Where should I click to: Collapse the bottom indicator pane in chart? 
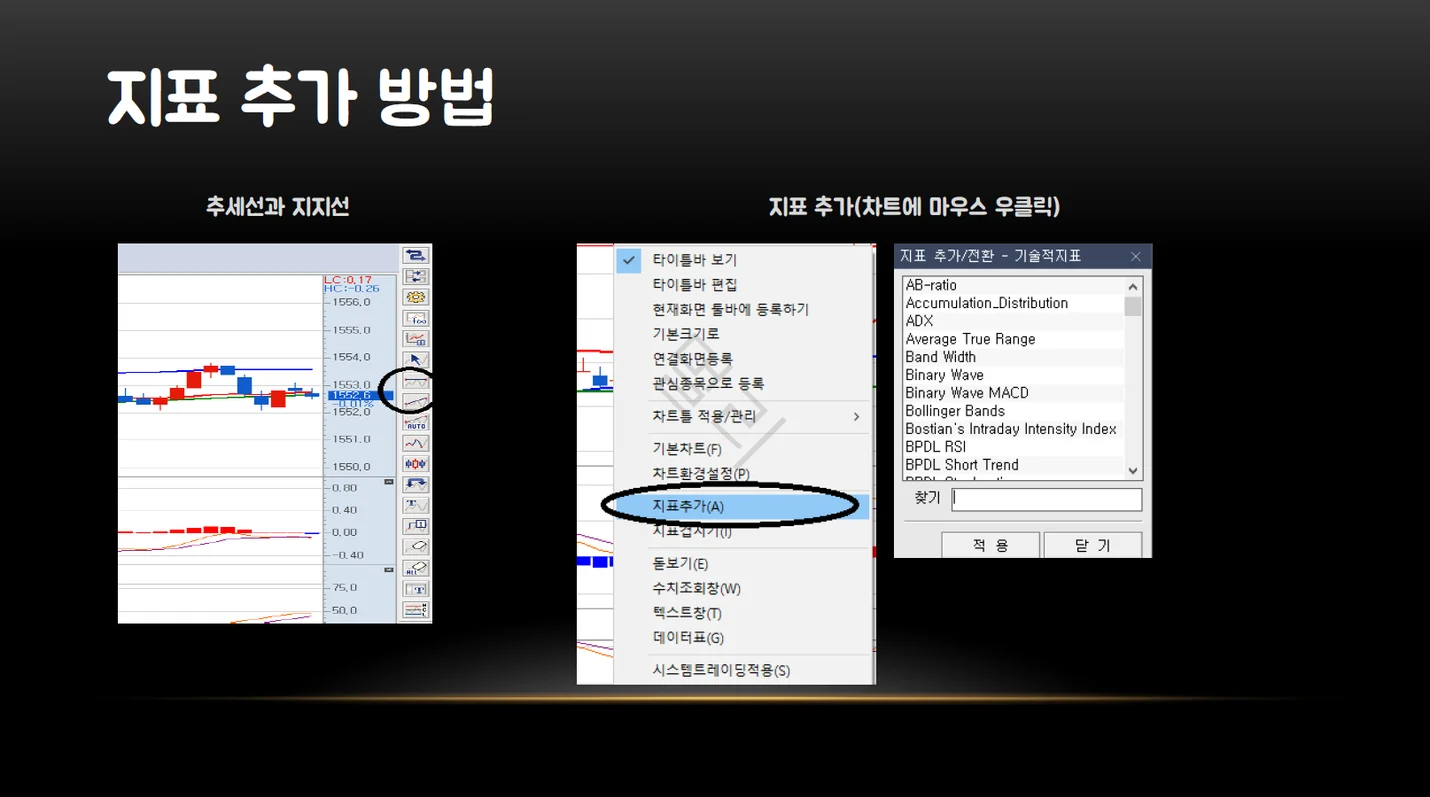click(x=389, y=570)
